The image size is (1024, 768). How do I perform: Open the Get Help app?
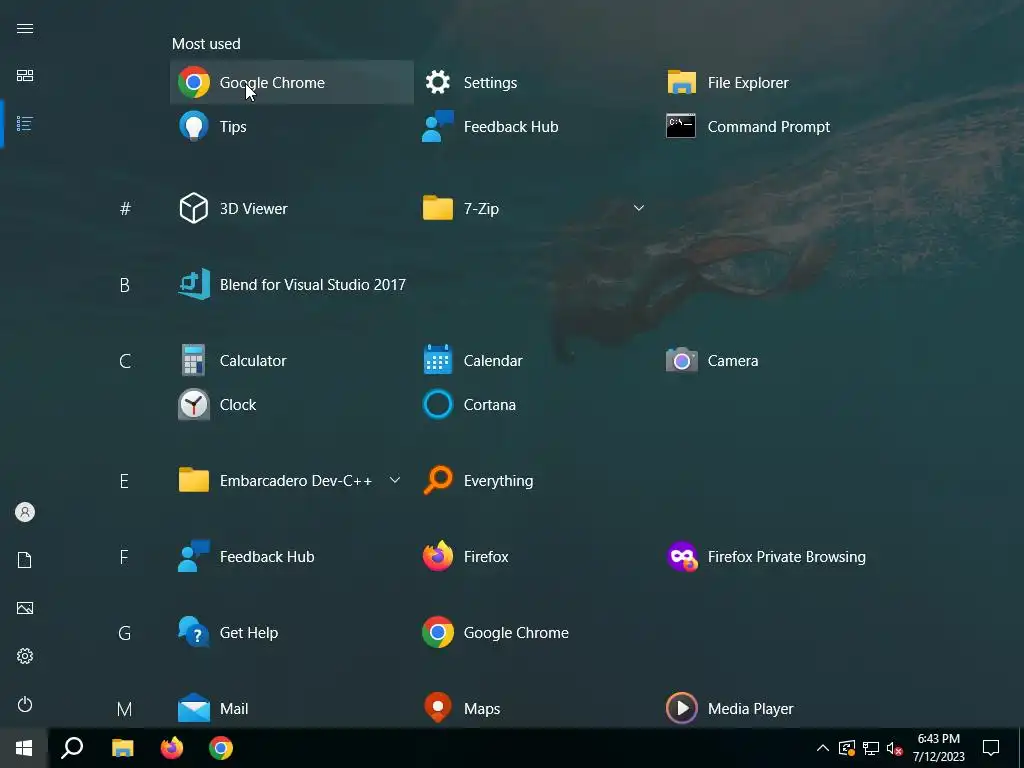pyautogui.click(x=292, y=633)
